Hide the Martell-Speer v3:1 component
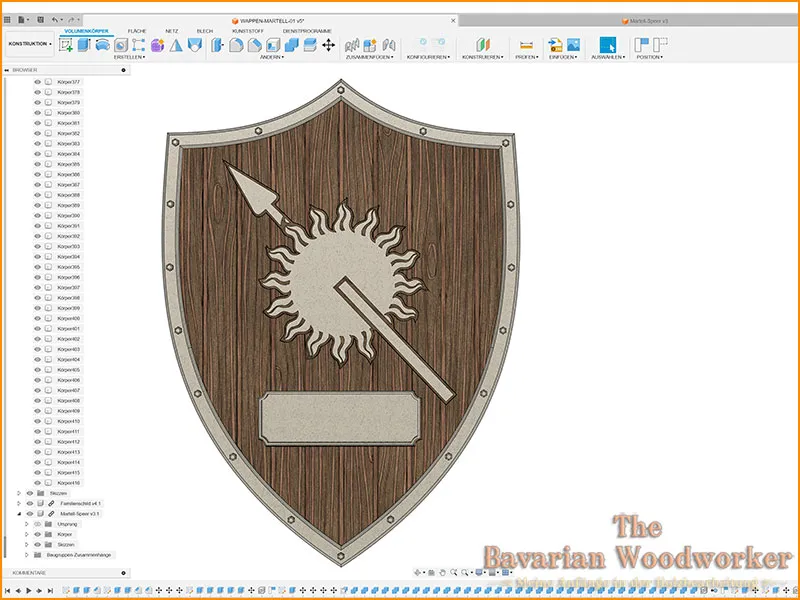This screenshot has width=800, height=600. [30, 514]
